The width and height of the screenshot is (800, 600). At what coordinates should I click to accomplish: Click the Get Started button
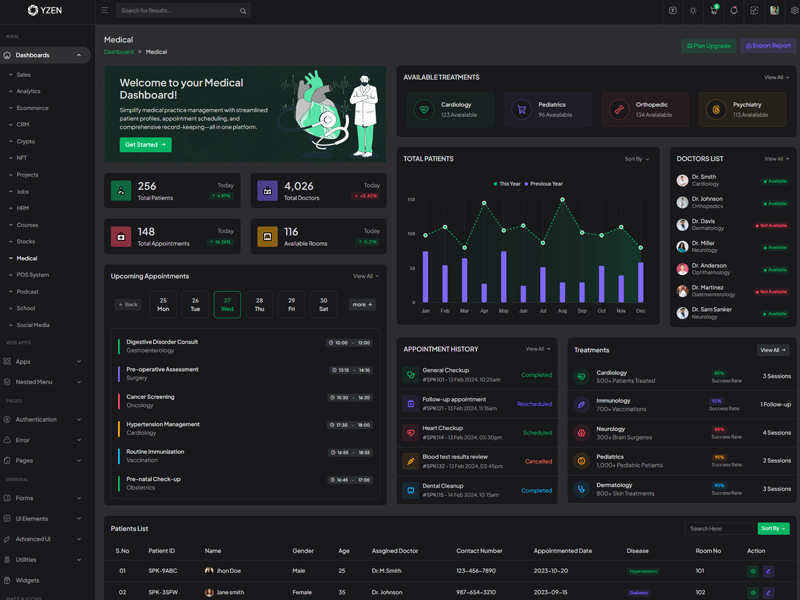145,145
